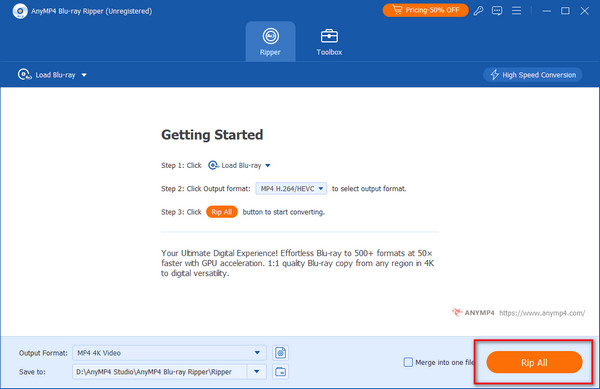This screenshot has height=389, width=600.
Task: Switch to the Toolbox tab
Action: (x=329, y=41)
